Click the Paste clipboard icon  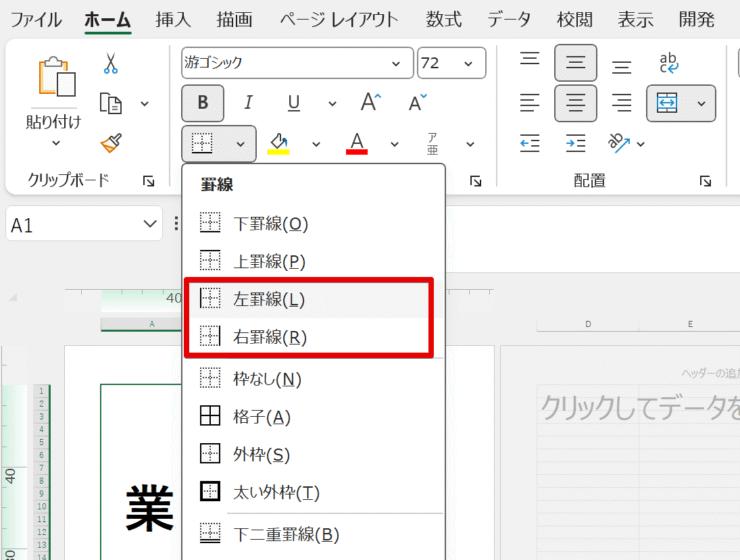(x=57, y=76)
